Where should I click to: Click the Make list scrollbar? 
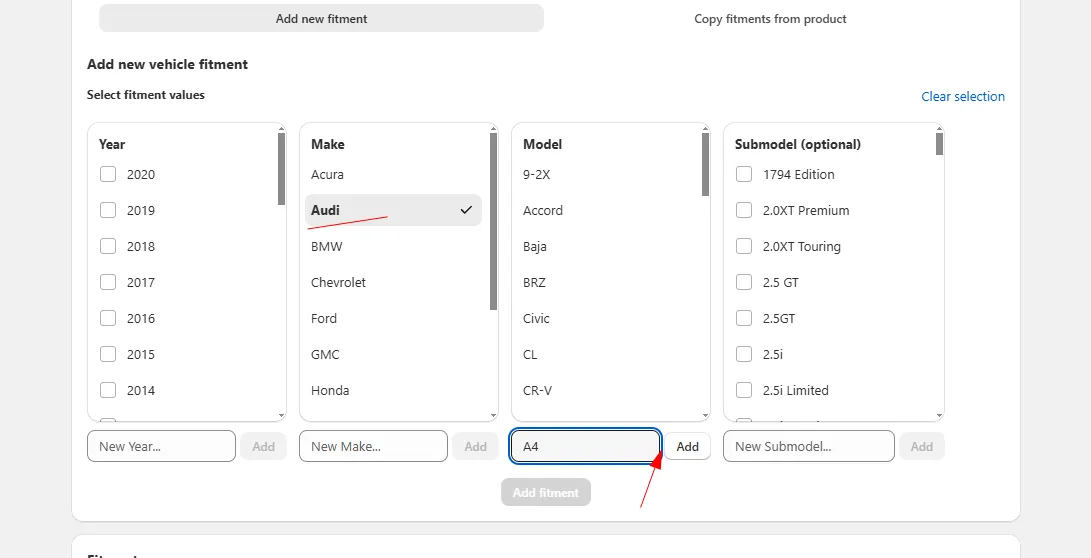[x=493, y=220]
